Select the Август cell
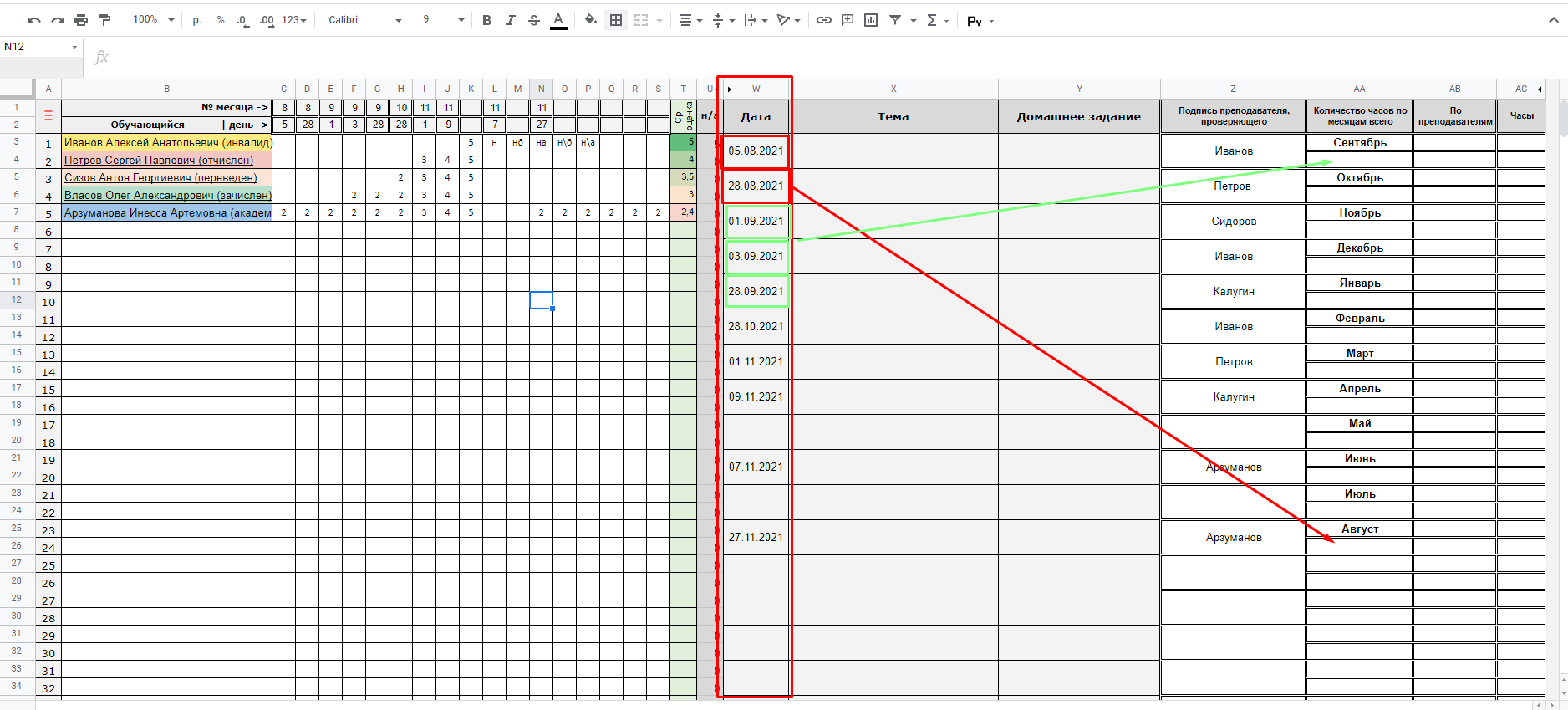 (1360, 529)
